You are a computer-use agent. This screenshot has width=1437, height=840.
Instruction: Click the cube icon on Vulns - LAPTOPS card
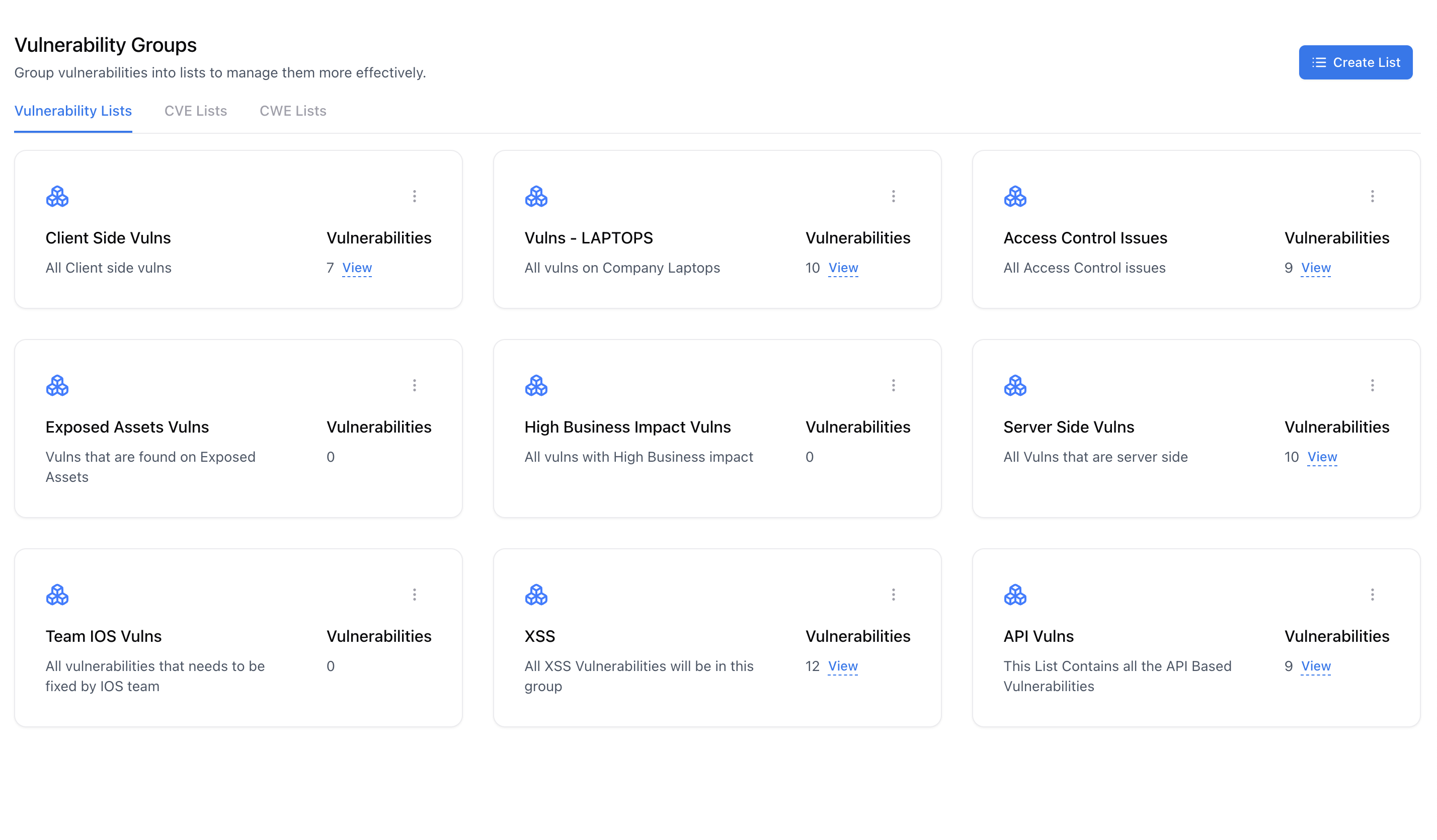click(536, 196)
